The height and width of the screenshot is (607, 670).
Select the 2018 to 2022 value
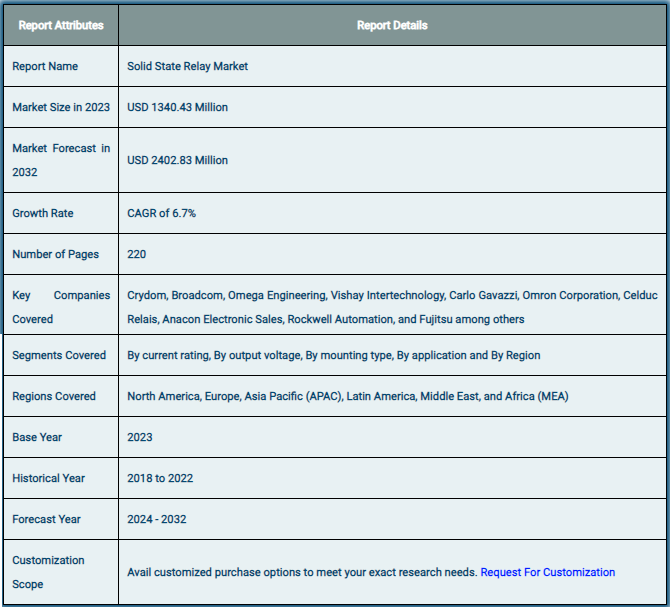[x=160, y=478]
